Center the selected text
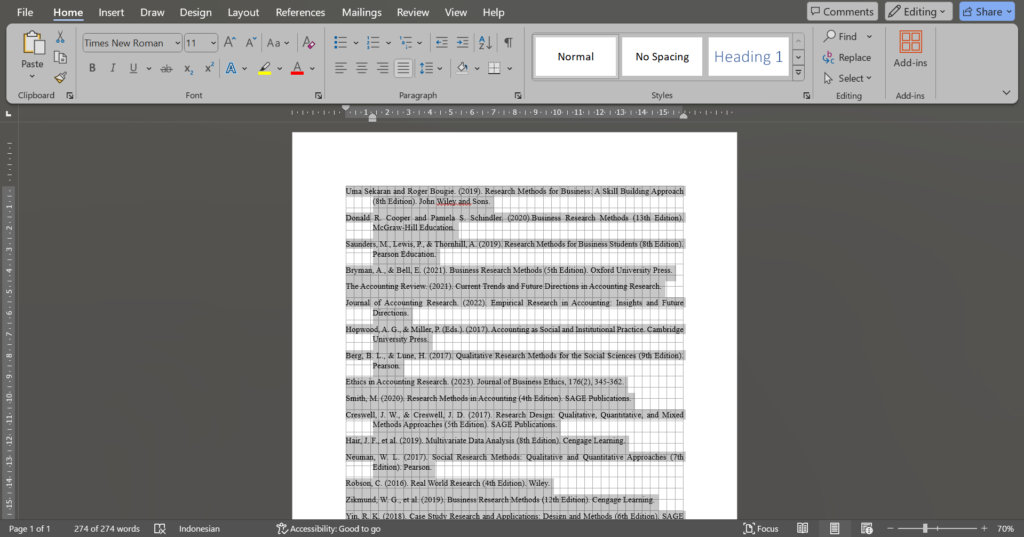This screenshot has height=537, width=1024. coord(361,69)
